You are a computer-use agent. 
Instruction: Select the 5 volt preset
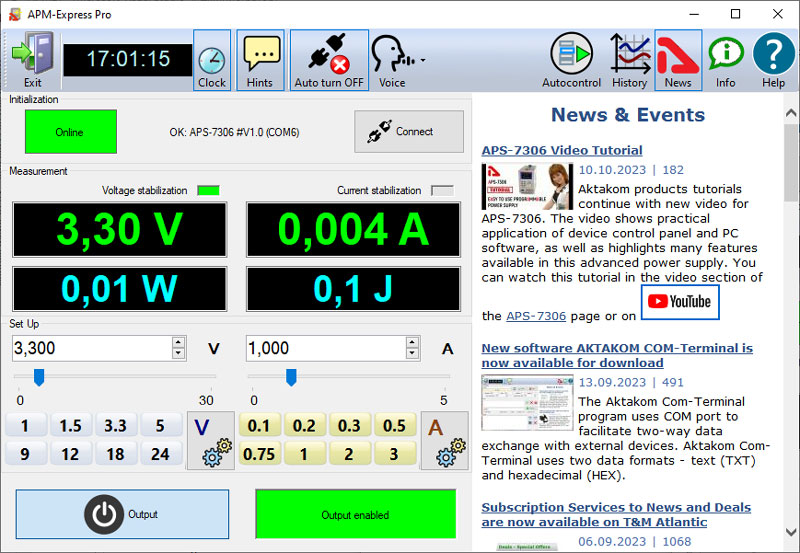click(x=161, y=425)
